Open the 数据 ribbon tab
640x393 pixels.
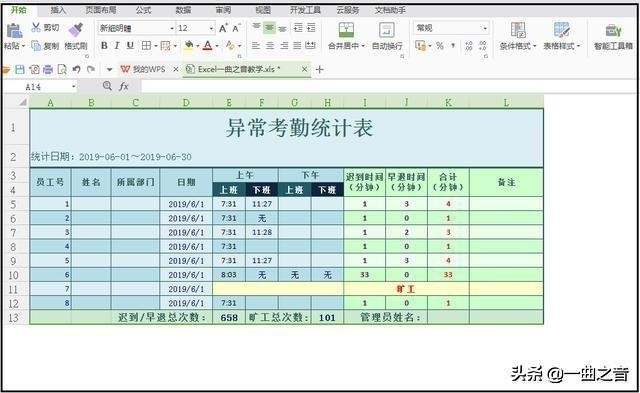tap(183, 10)
